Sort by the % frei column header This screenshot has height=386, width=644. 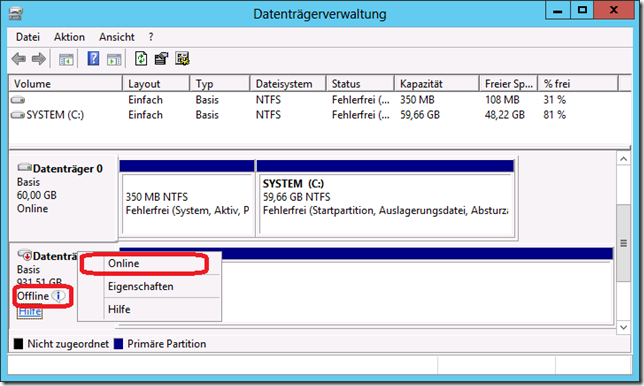[x=578, y=84]
